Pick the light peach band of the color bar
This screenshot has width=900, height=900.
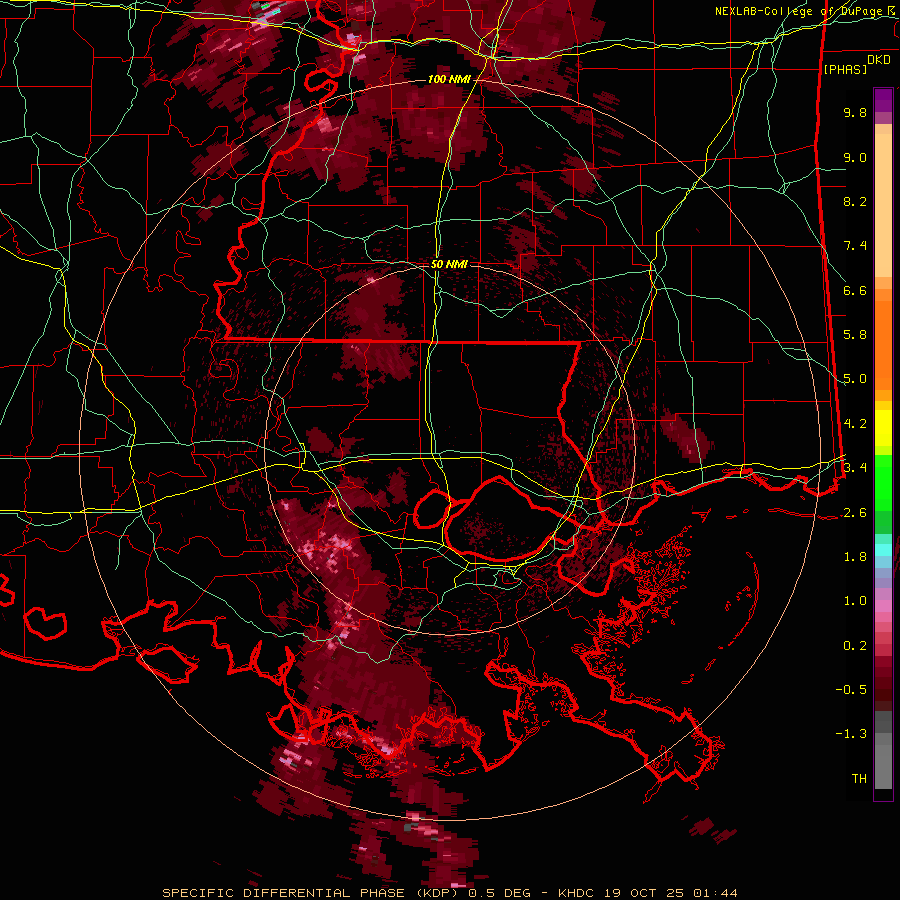(x=883, y=205)
